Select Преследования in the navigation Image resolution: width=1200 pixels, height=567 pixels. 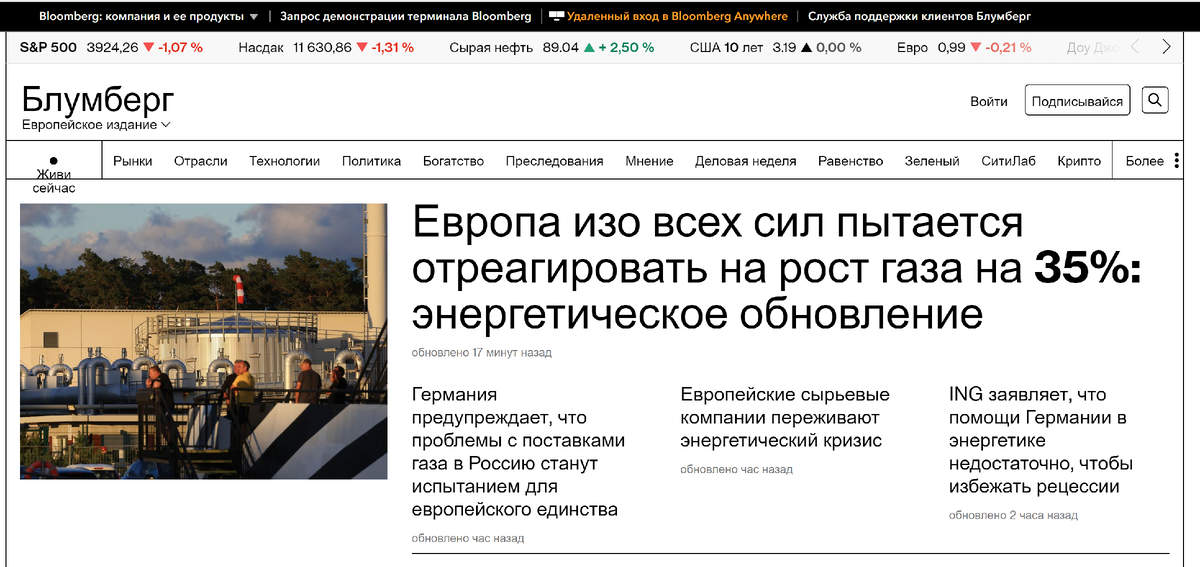tap(555, 161)
